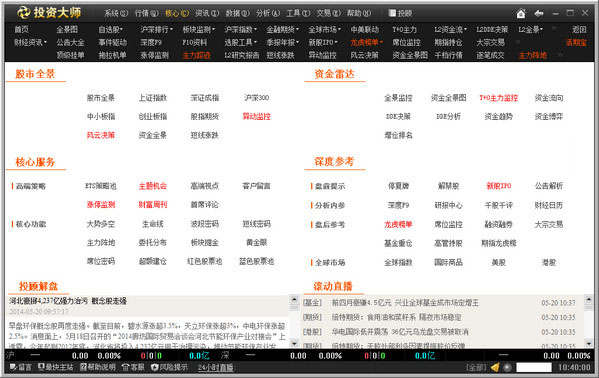Screen dimensions: 599x378
Task: Click the white input box in status bar
Action: (x=534, y=367)
